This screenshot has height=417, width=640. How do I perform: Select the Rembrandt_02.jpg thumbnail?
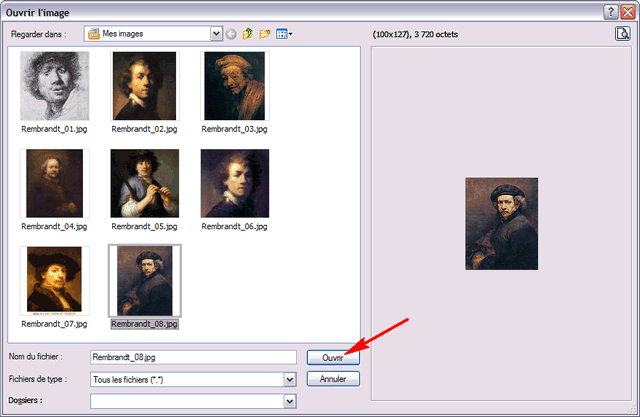point(144,86)
